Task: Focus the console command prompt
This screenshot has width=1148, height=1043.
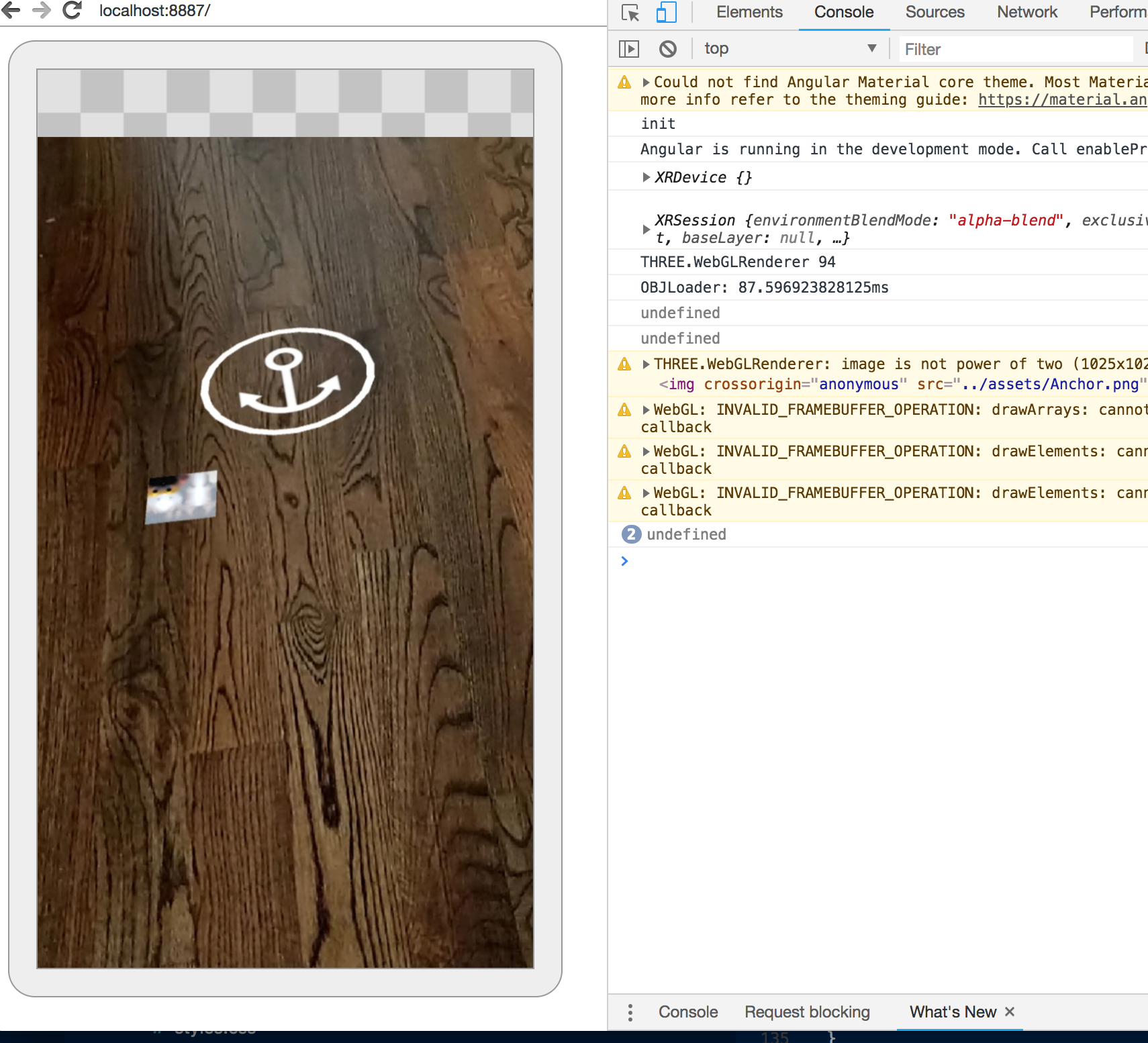Action: click(x=738, y=561)
